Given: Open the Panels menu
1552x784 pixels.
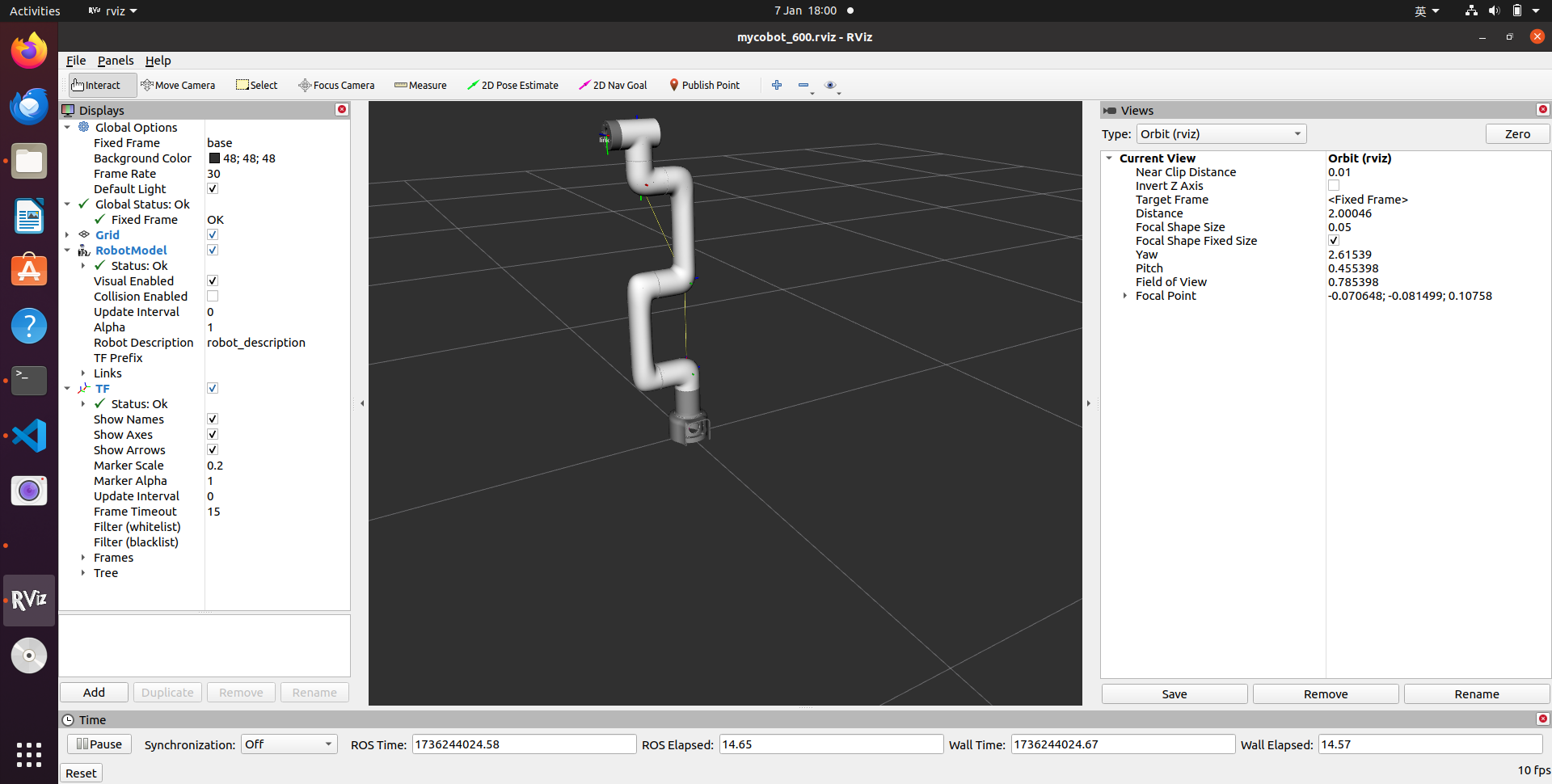Looking at the screenshot, I should click(x=116, y=61).
